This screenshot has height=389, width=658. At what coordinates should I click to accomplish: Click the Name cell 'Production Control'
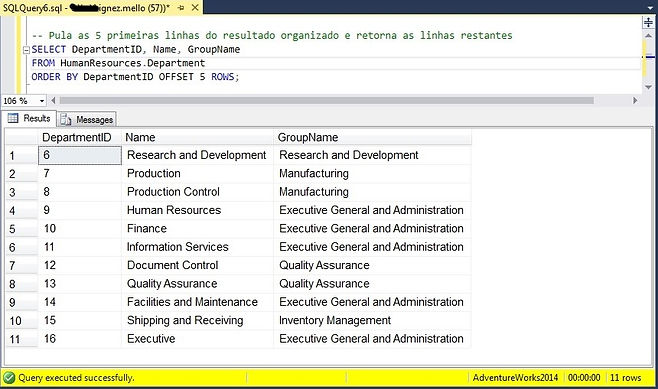197,192
